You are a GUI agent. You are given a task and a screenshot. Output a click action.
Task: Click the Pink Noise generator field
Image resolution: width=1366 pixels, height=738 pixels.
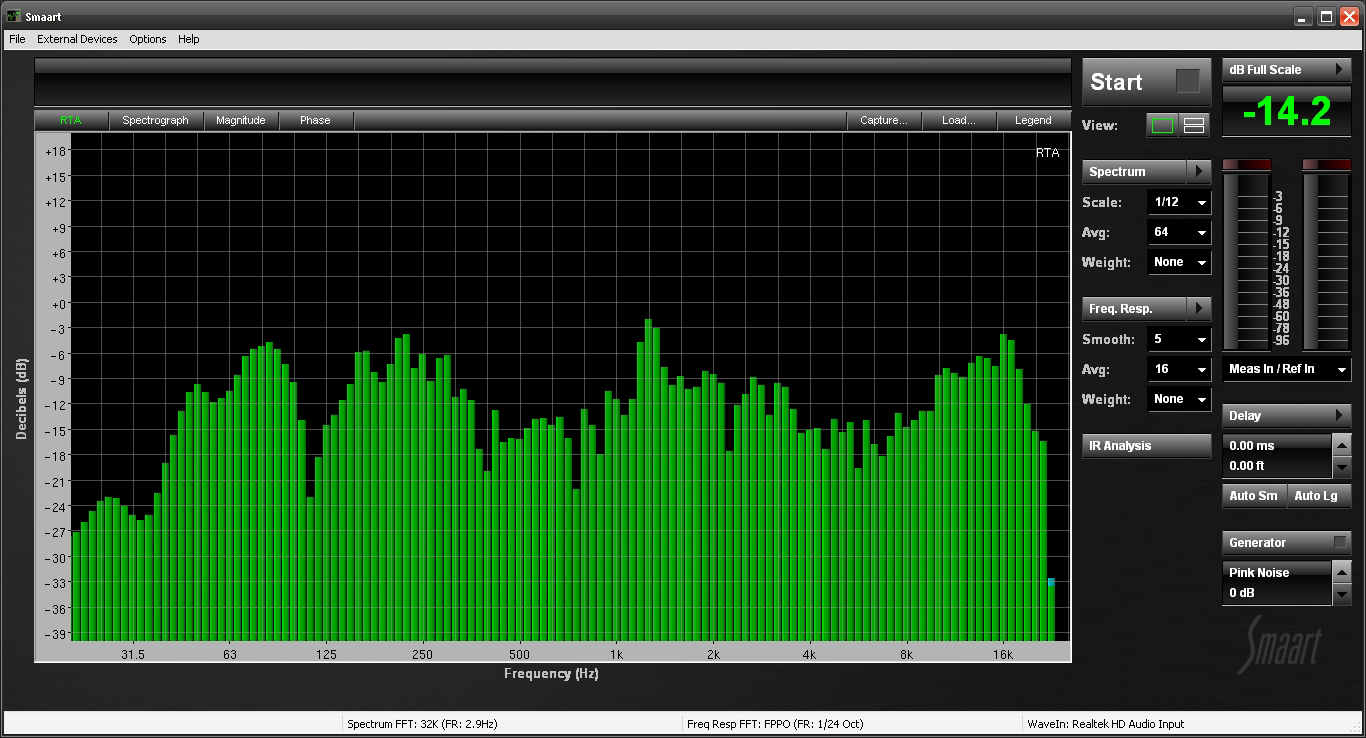click(x=1278, y=572)
